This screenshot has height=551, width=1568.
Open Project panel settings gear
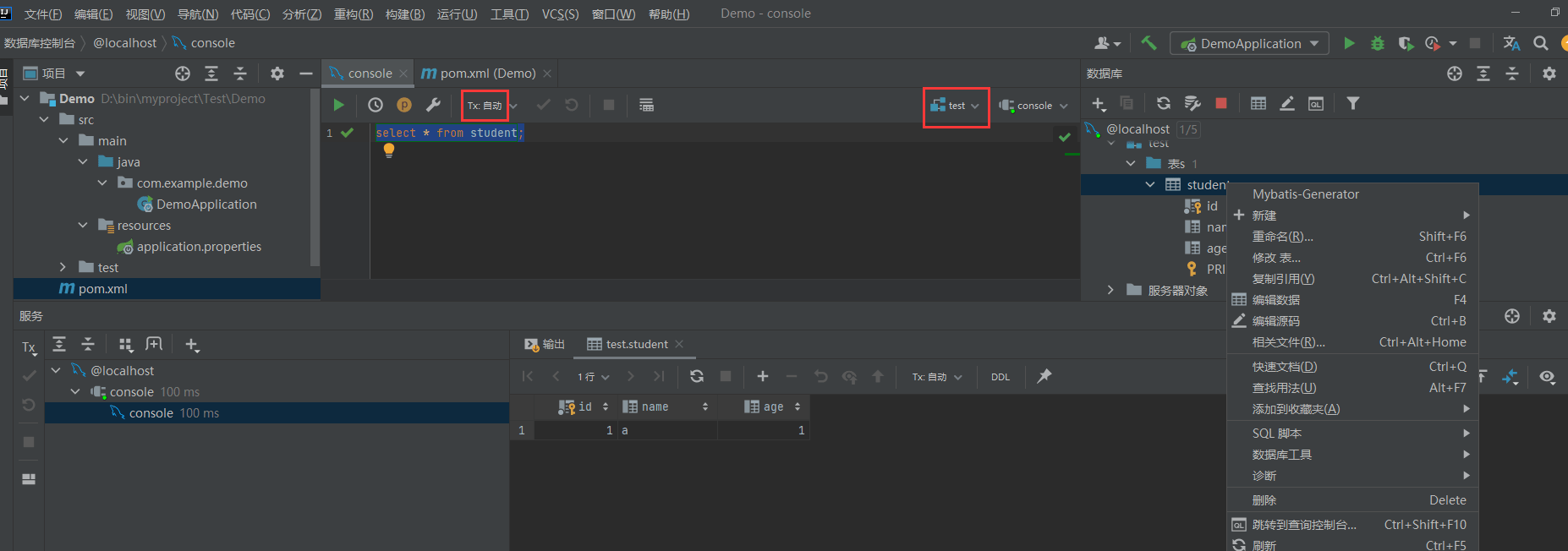[x=277, y=74]
